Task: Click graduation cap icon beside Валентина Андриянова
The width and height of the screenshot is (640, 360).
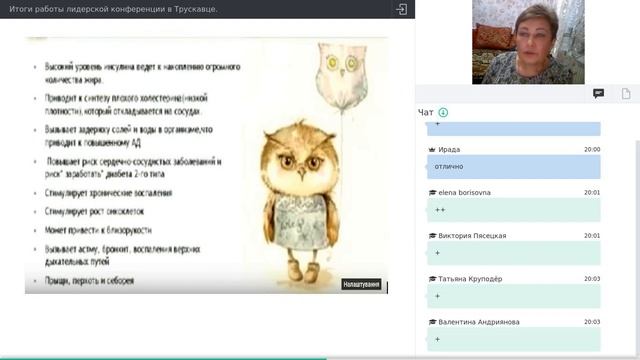Action: 432,322
